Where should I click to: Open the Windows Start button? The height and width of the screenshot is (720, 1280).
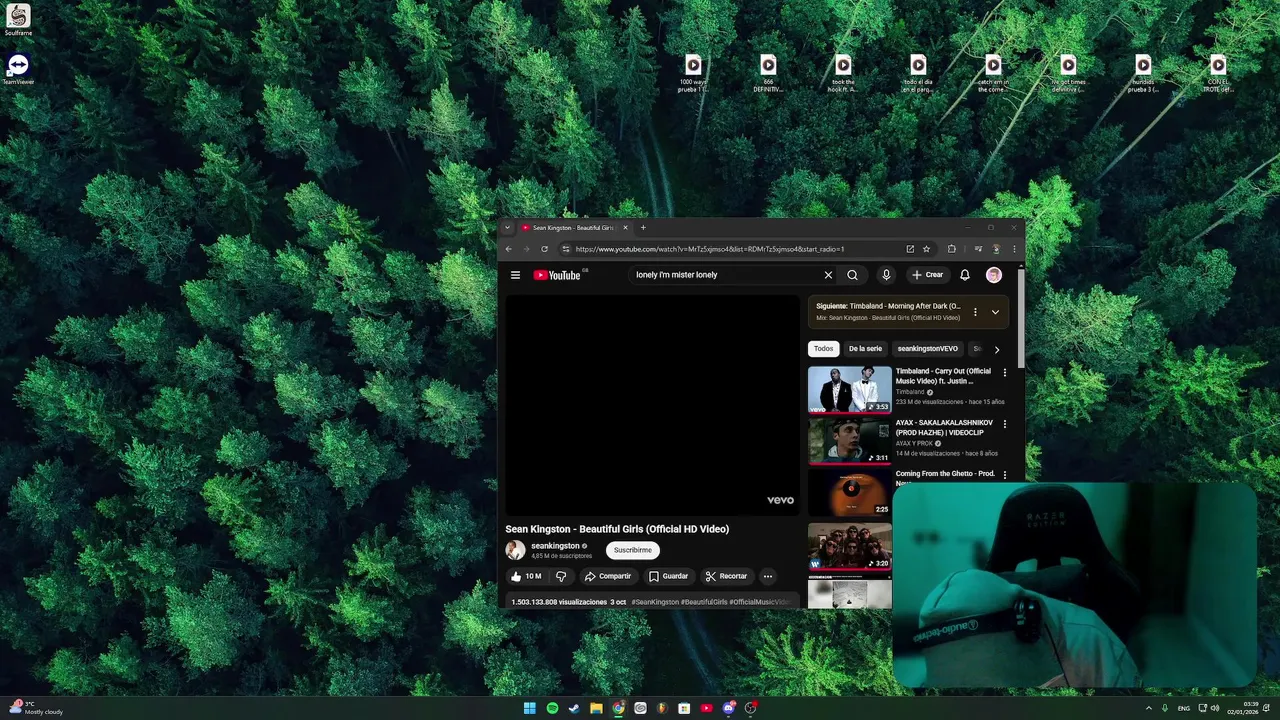(x=530, y=708)
